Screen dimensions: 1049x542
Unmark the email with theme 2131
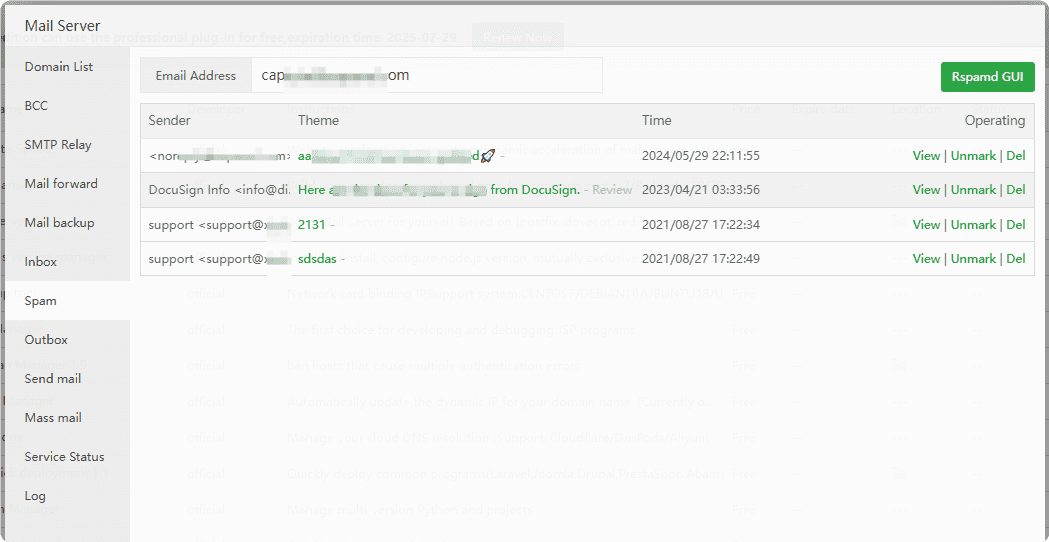[x=973, y=225]
